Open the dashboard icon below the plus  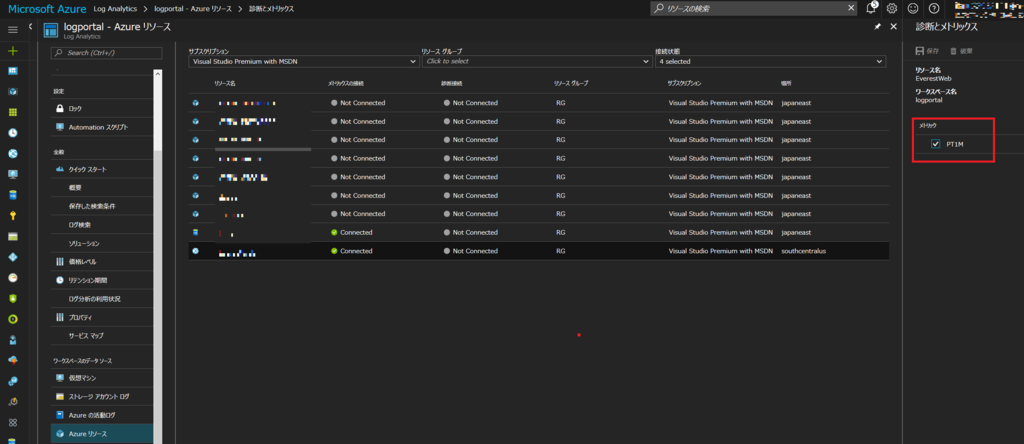[12, 71]
